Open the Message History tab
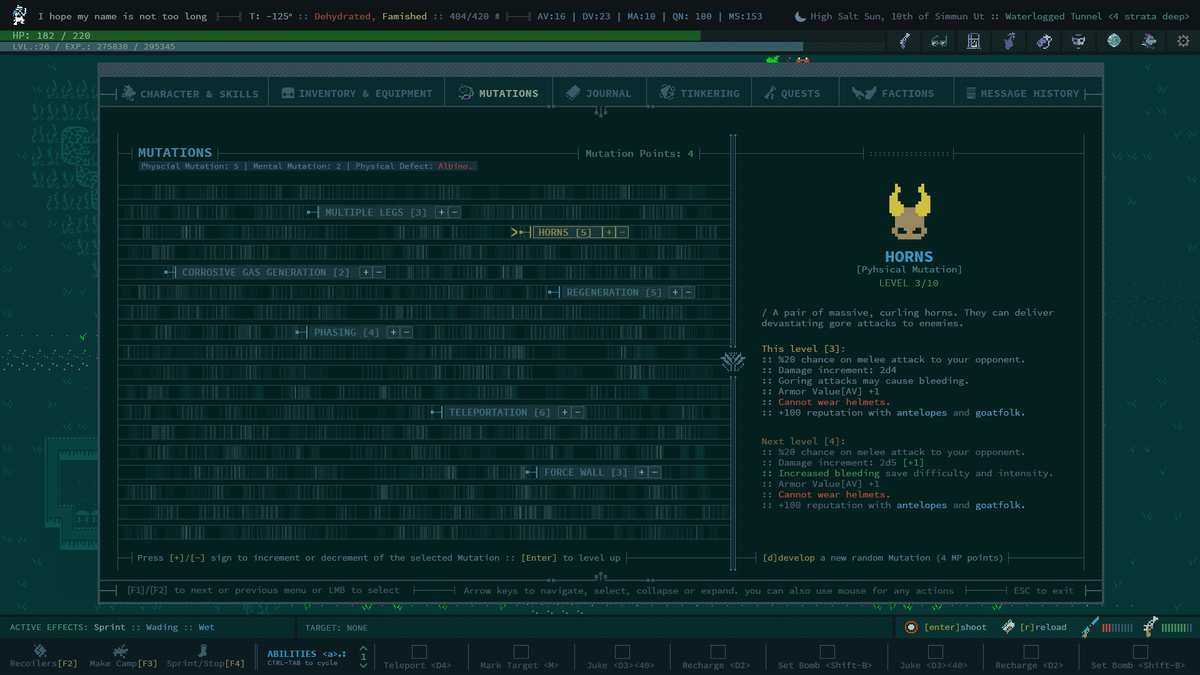Image resolution: width=1200 pixels, height=675 pixels. (1022, 93)
